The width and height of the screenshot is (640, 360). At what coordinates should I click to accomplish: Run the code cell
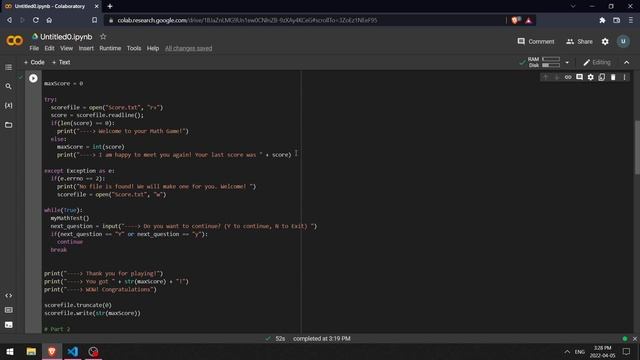coord(33,78)
